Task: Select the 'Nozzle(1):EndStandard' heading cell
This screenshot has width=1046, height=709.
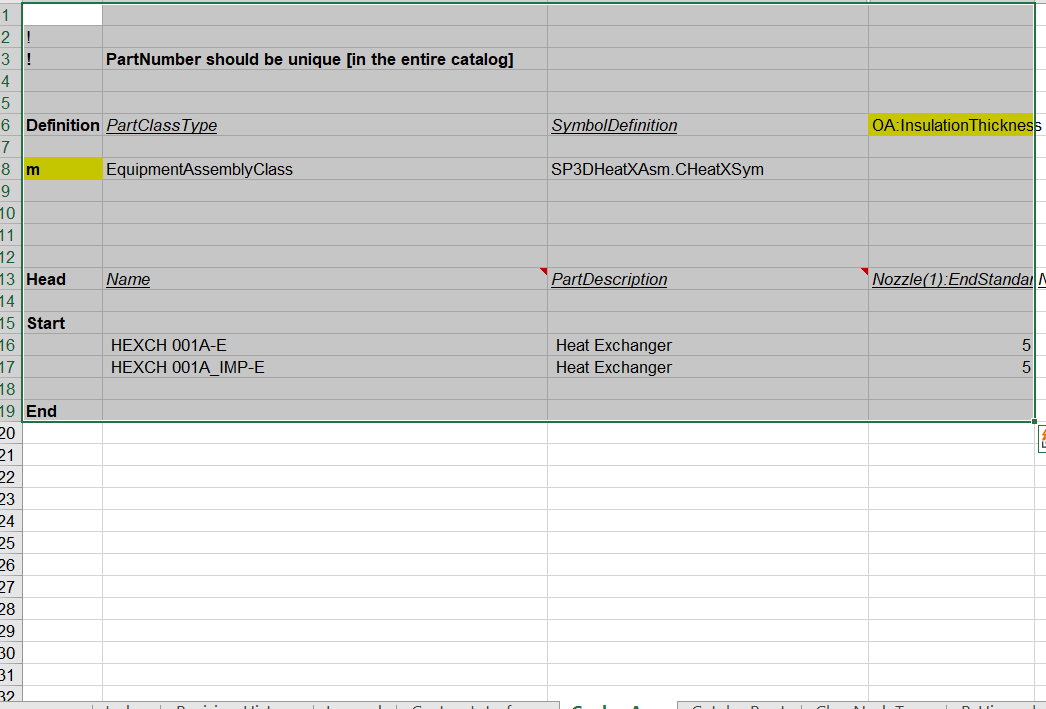Action: [x=951, y=279]
